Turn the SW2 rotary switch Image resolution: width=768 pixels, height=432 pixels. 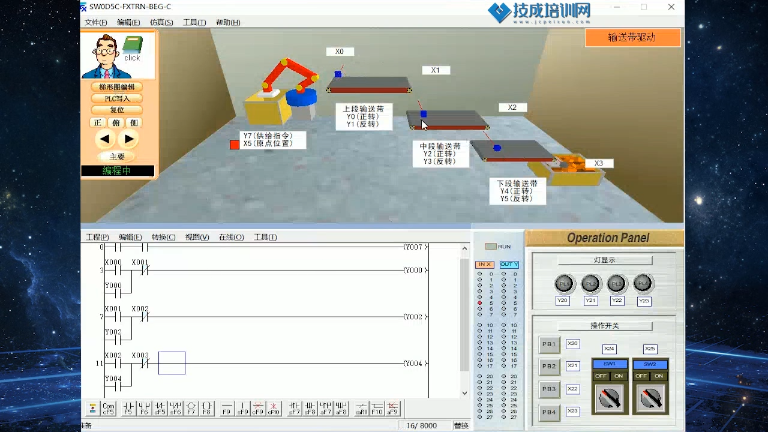pos(650,398)
